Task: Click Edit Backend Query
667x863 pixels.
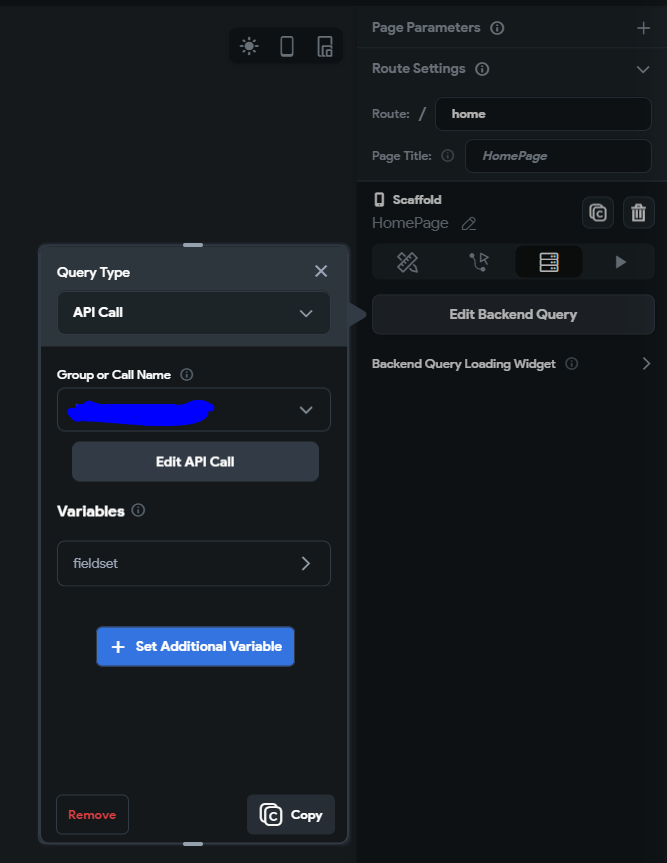Action: 512,314
